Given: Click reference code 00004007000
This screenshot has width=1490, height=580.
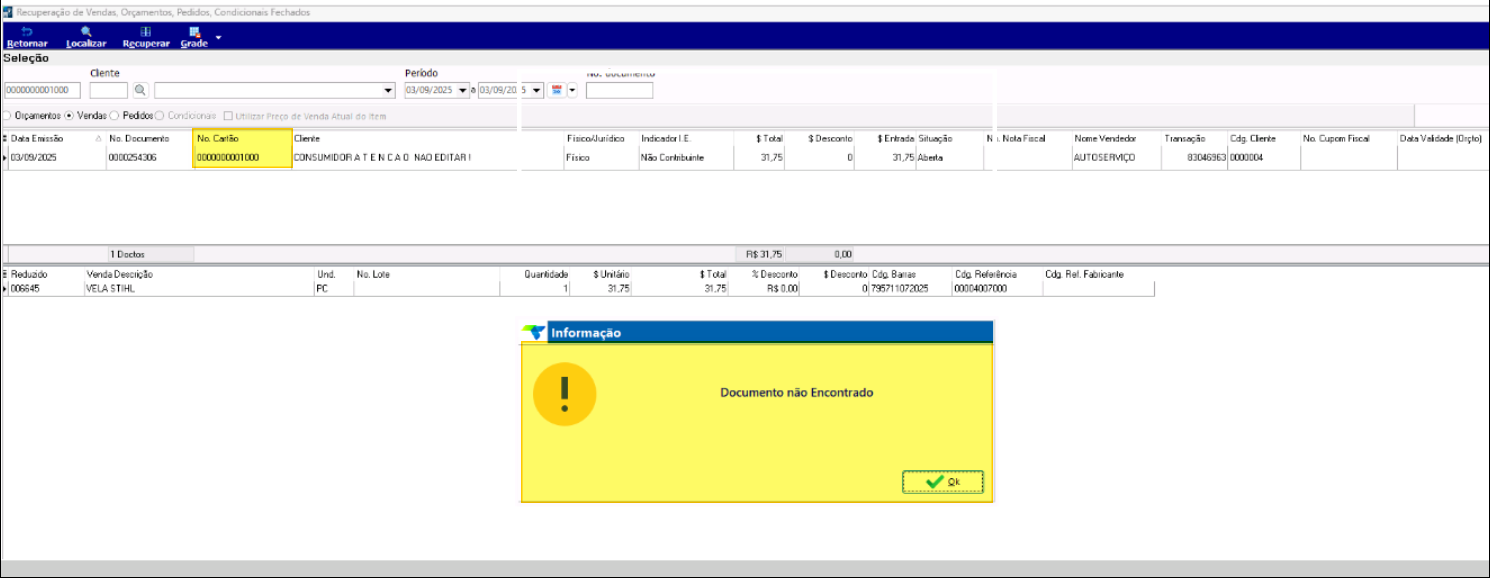Looking at the screenshot, I should [x=997, y=289].
